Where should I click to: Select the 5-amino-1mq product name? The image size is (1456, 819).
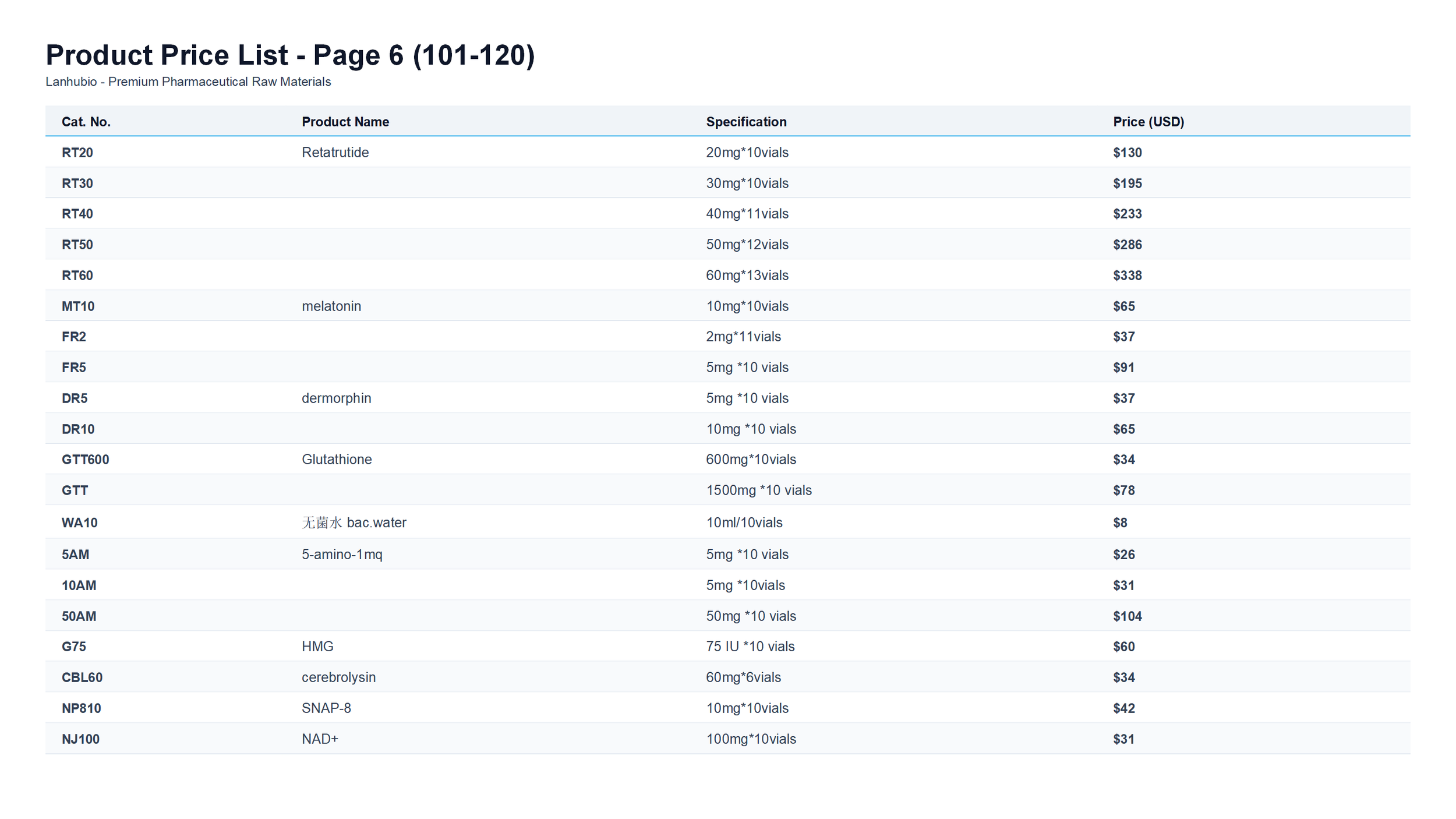tap(342, 555)
